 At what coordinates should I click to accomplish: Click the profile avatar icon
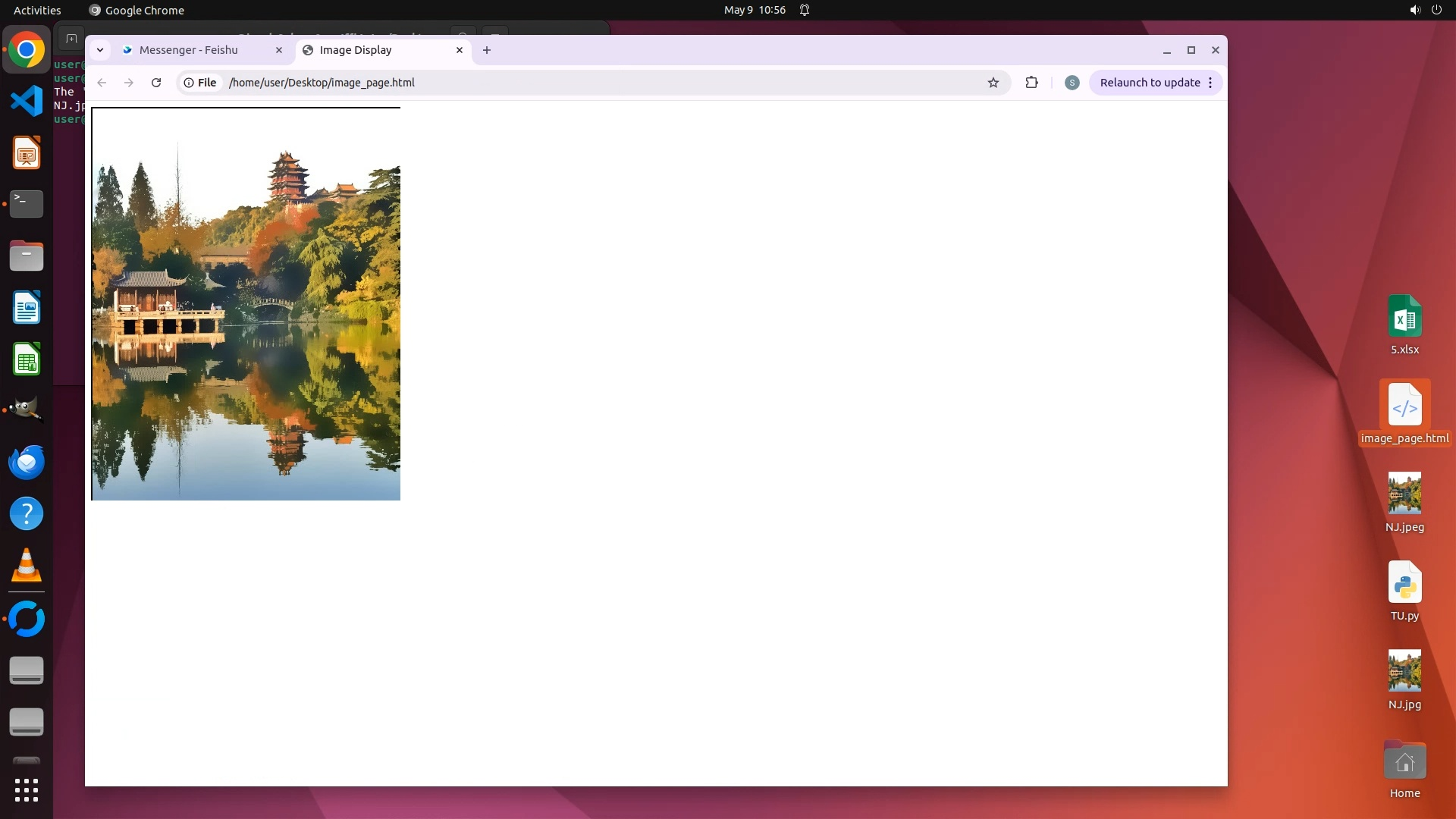click(1072, 83)
